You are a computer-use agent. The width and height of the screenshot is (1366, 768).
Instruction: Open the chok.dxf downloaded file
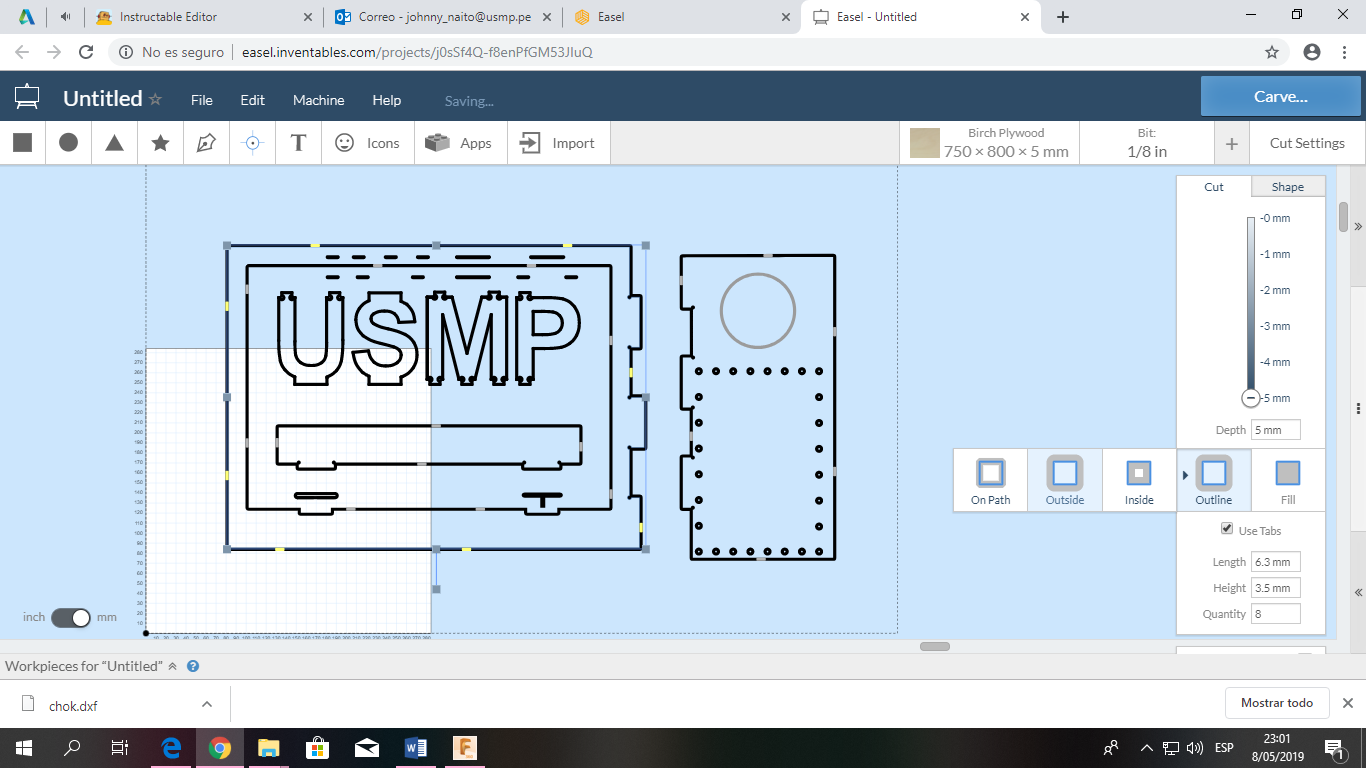click(x=74, y=705)
